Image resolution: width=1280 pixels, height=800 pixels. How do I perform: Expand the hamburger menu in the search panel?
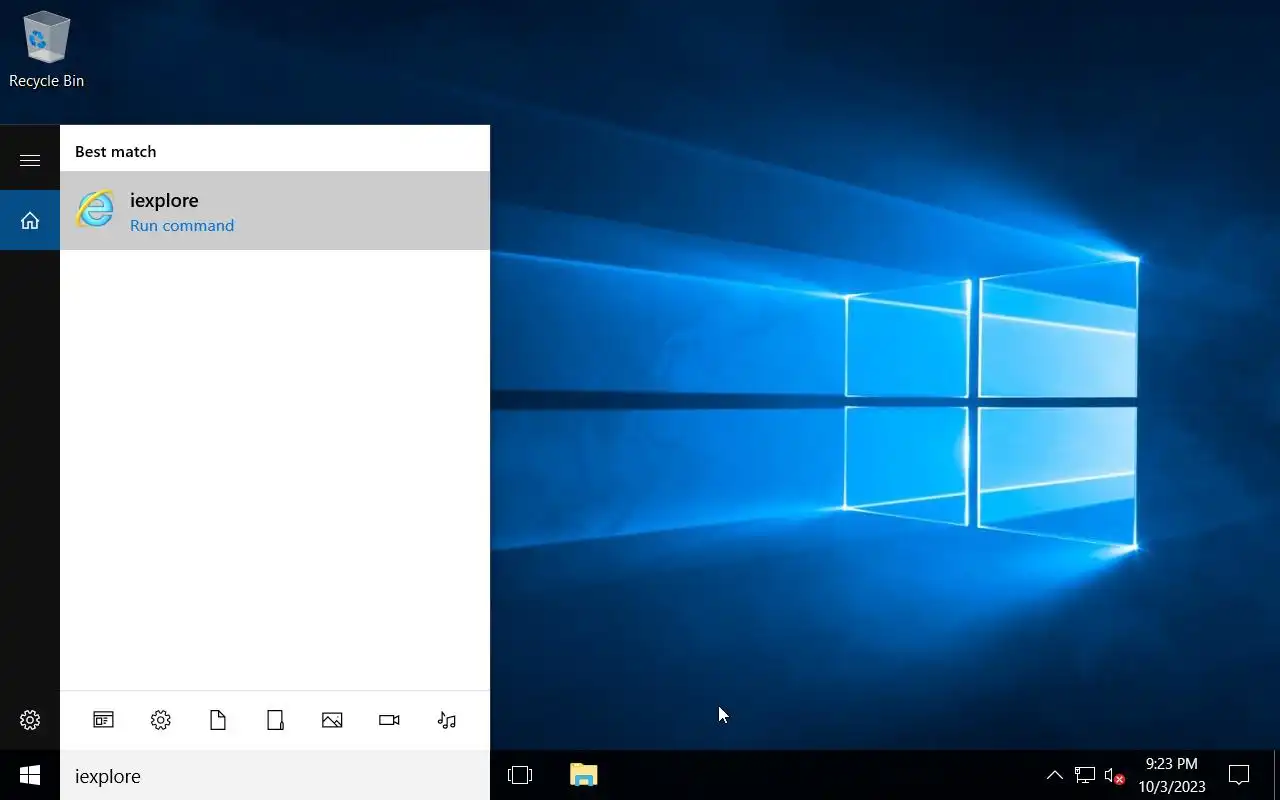coord(30,160)
